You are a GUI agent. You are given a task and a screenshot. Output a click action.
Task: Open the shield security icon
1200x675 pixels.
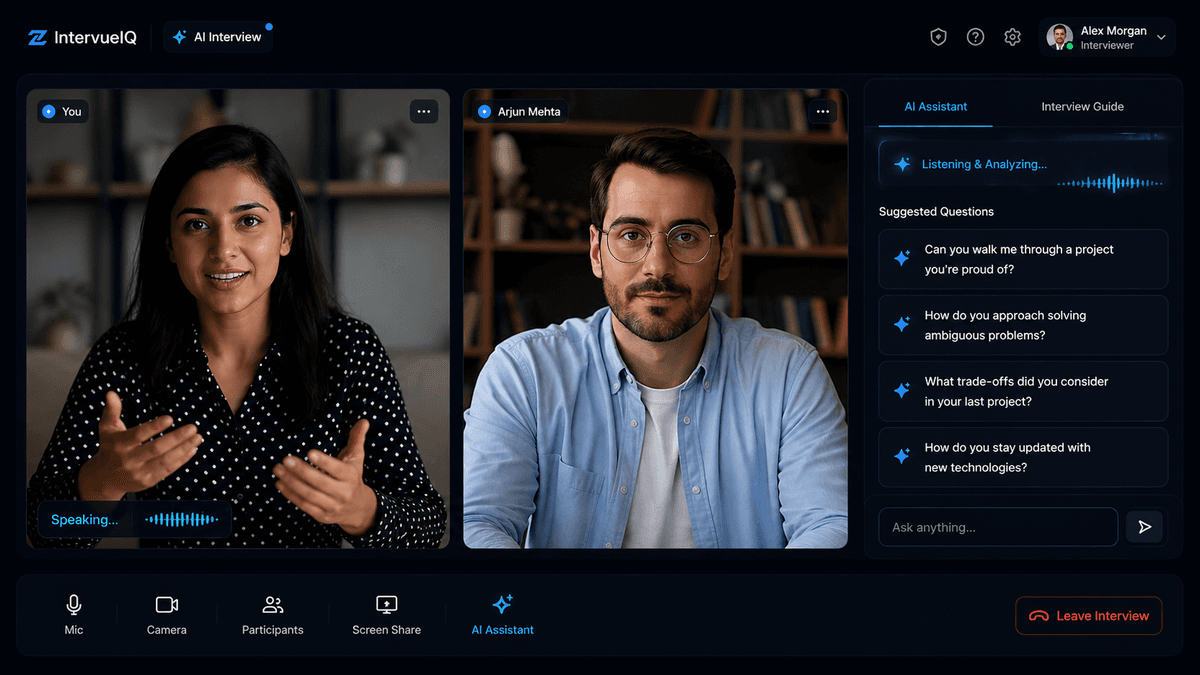(938, 37)
